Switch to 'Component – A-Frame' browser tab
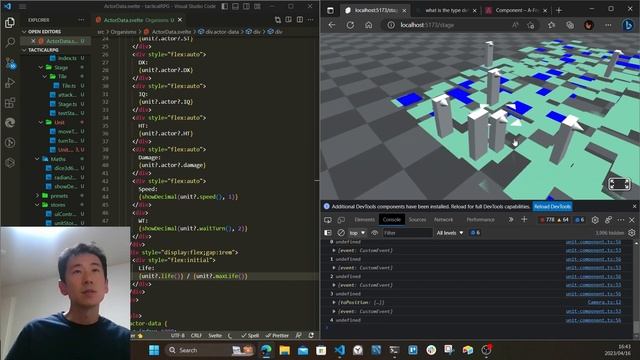640x360 pixels. (516, 10)
